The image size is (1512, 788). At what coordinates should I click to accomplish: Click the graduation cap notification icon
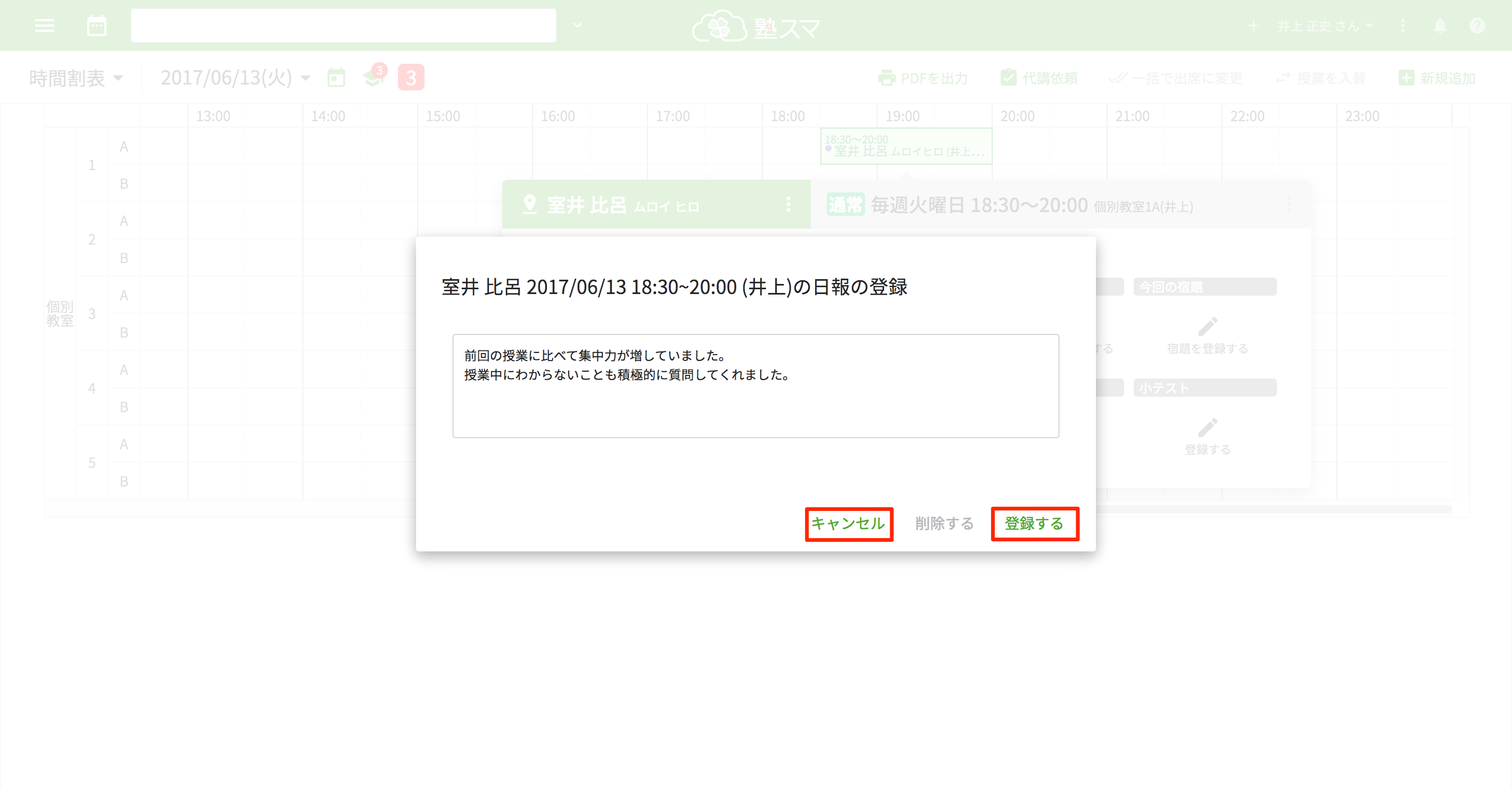point(373,78)
